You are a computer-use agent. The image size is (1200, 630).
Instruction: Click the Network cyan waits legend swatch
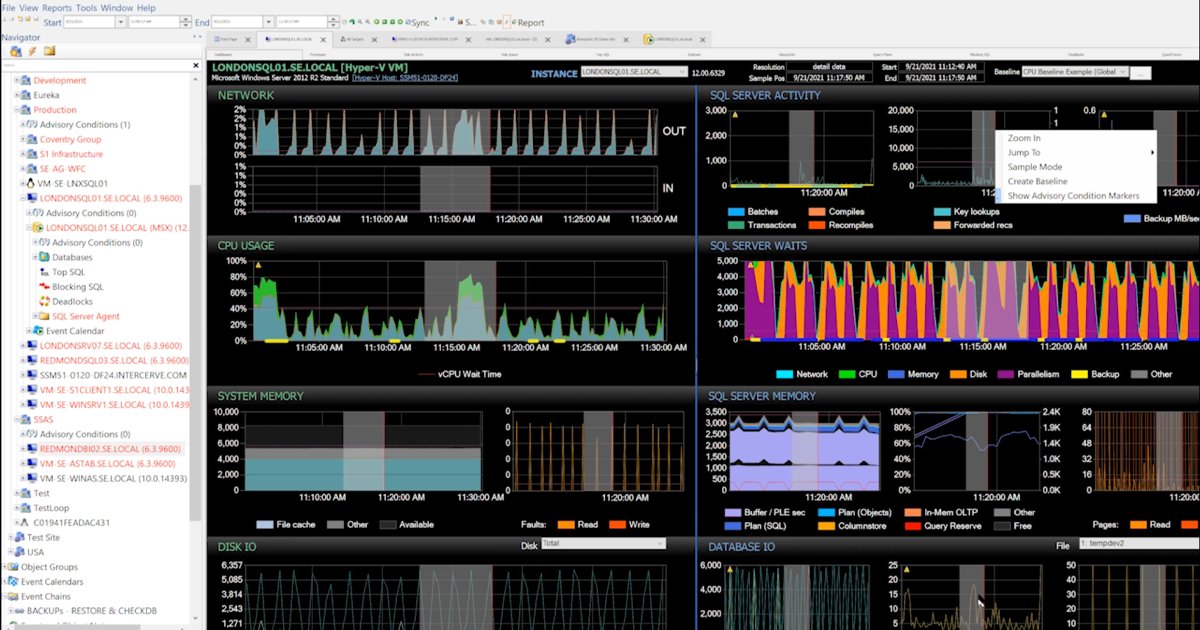pyautogui.click(x=784, y=373)
